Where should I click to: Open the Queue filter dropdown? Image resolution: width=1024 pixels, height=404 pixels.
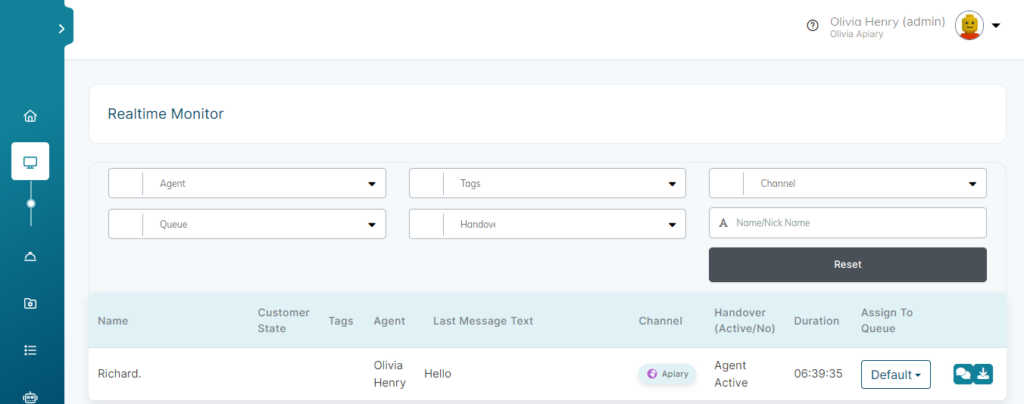pos(247,224)
